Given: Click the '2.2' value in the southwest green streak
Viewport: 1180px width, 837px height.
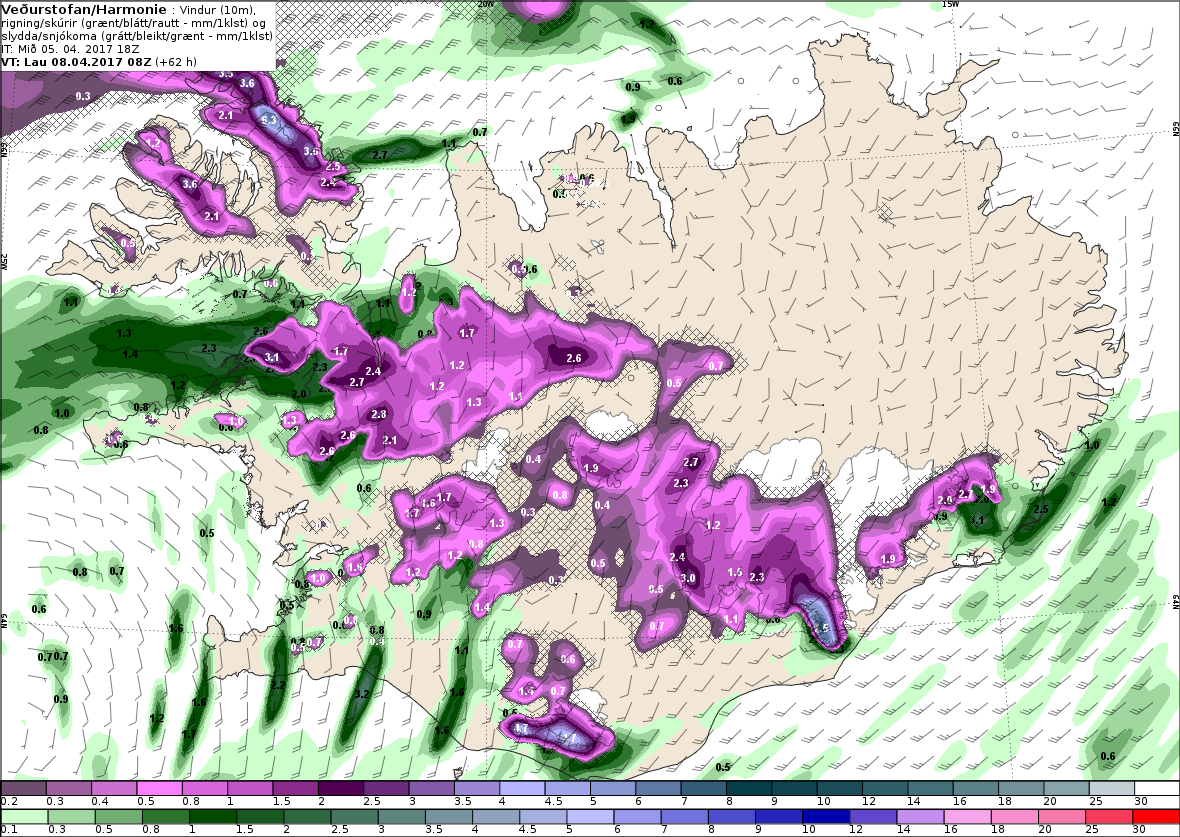Looking at the screenshot, I should click(x=278, y=685).
